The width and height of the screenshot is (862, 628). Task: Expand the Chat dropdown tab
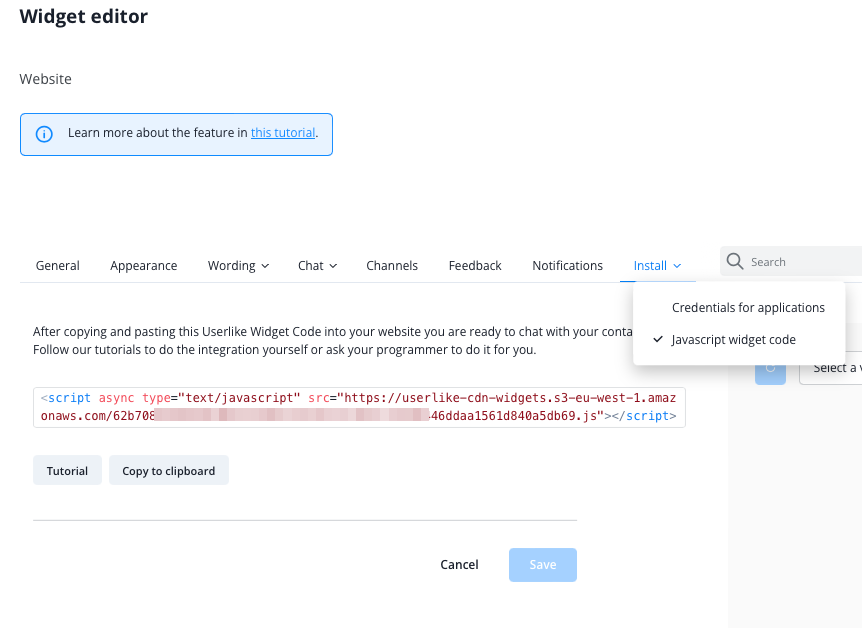click(x=317, y=266)
